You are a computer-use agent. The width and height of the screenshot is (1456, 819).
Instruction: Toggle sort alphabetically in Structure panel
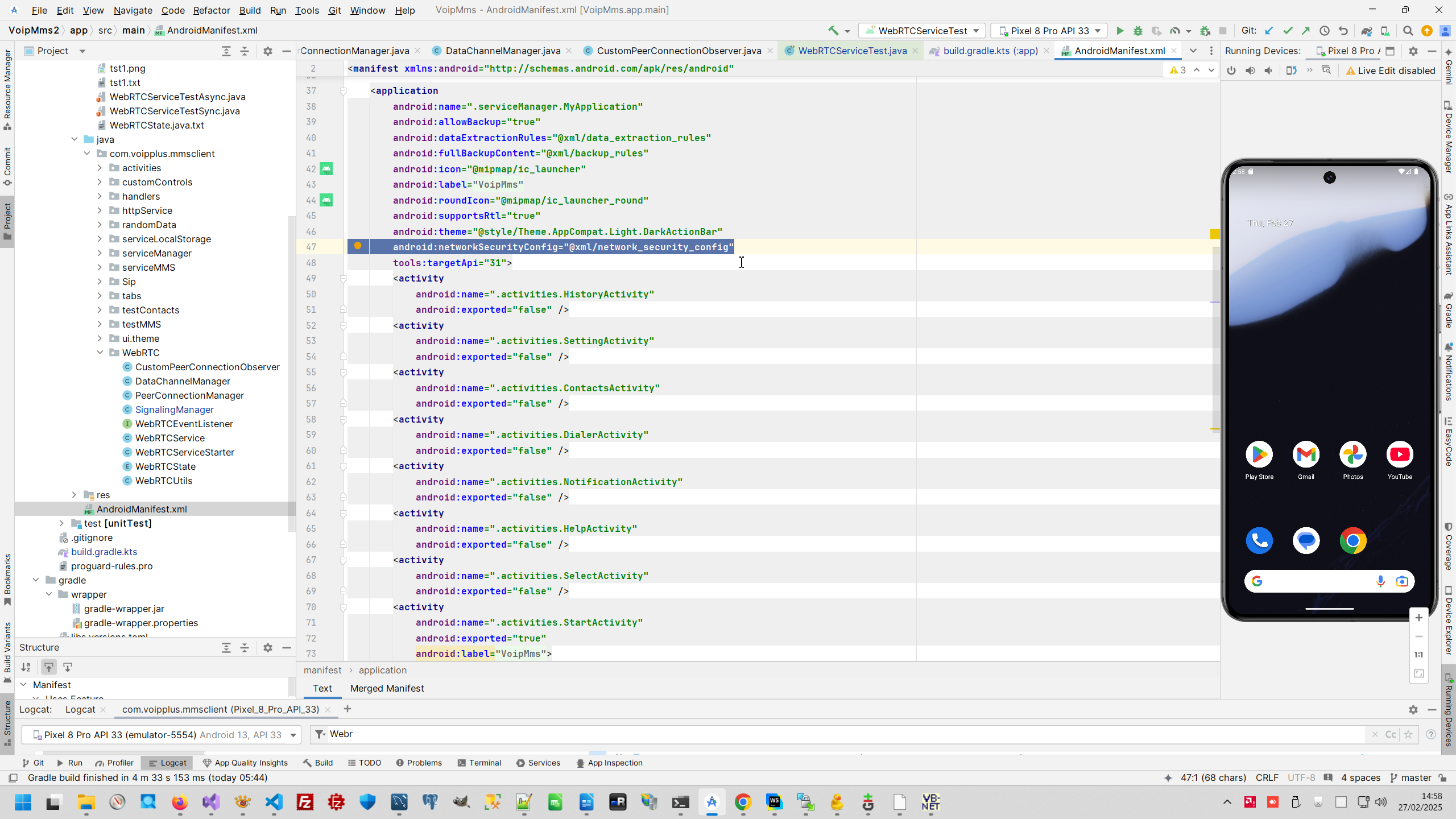pyautogui.click(x=26, y=667)
